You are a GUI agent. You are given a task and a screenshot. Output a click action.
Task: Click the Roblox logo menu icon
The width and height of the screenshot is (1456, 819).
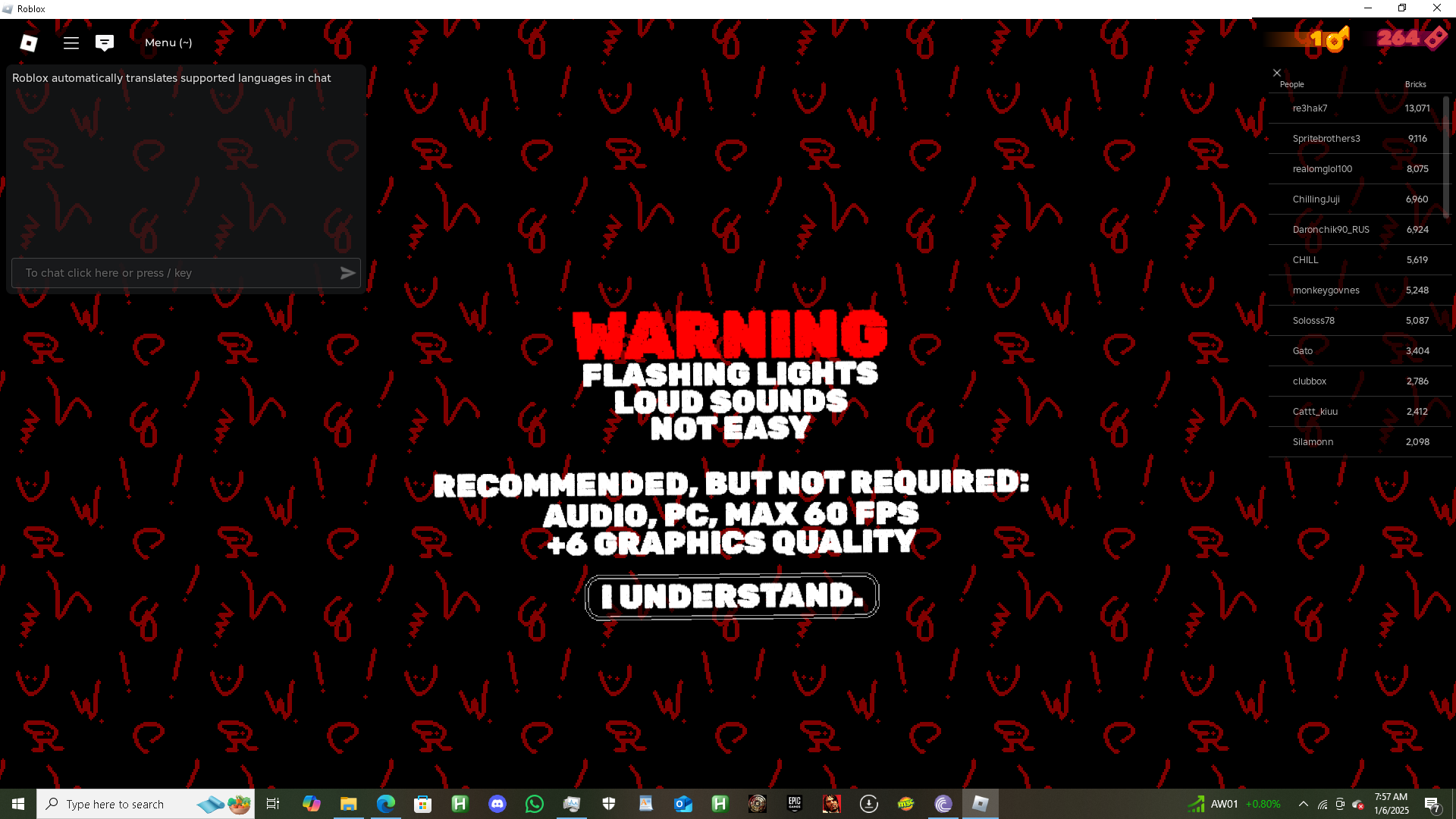(x=29, y=43)
